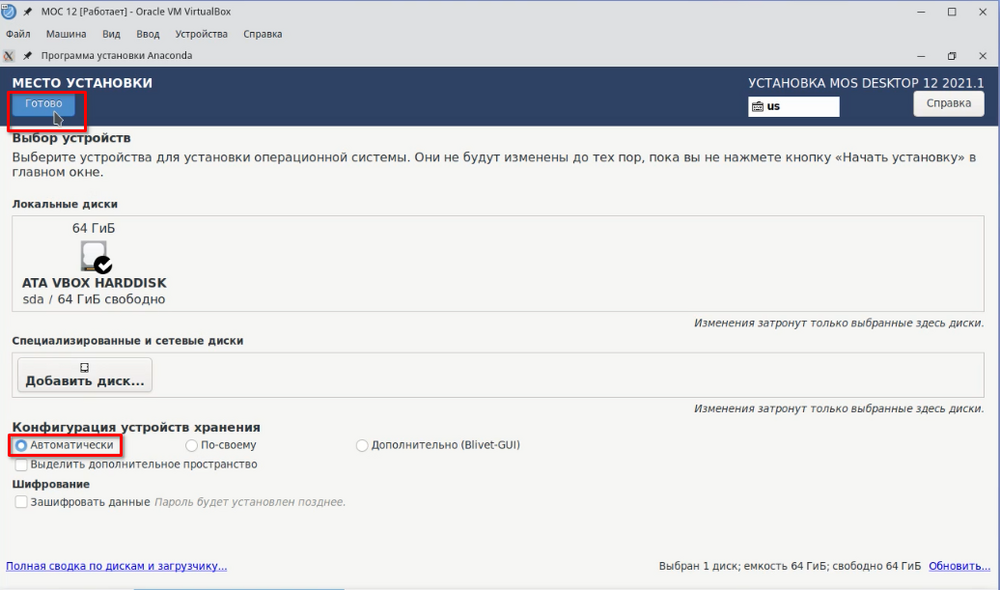Viewport: 1000px width, 590px height.
Task: Open the Машина menu
Action: (x=66, y=34)
